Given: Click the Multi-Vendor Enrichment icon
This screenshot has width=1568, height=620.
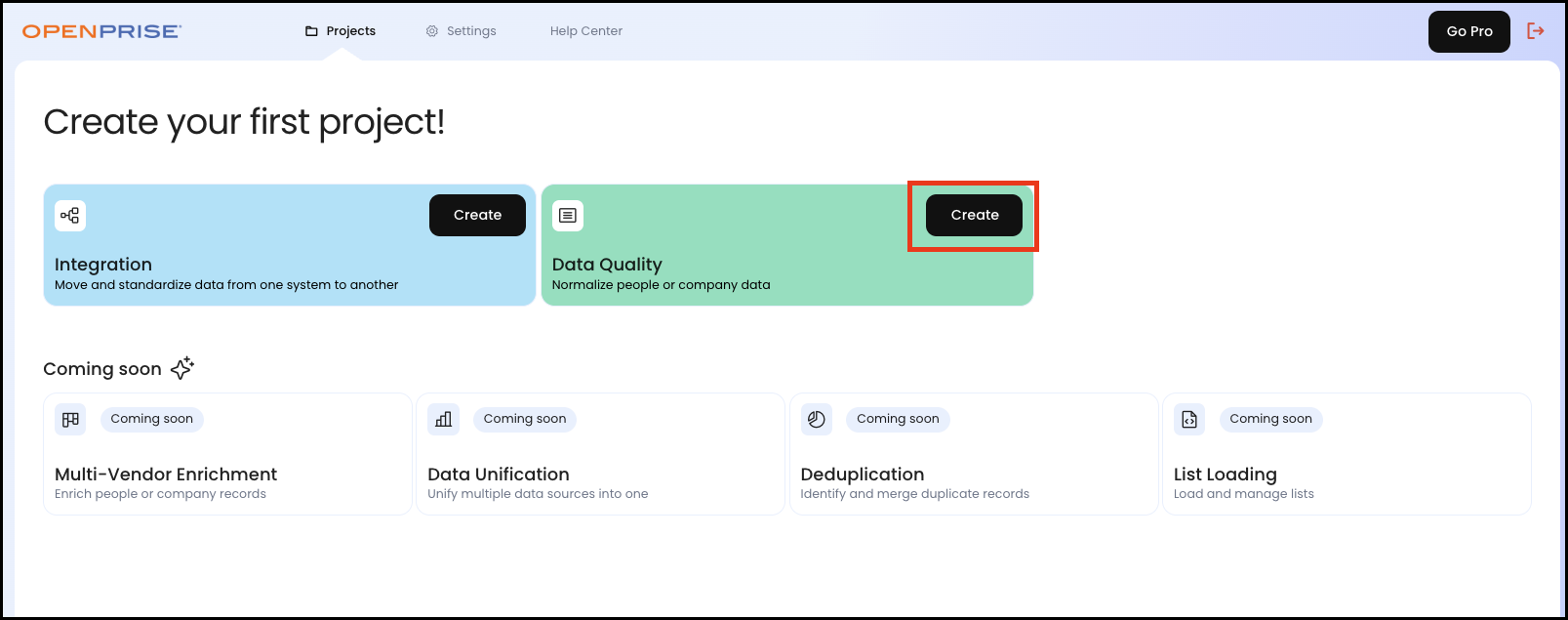Looking at the screenshot, I should coord(70,420).
